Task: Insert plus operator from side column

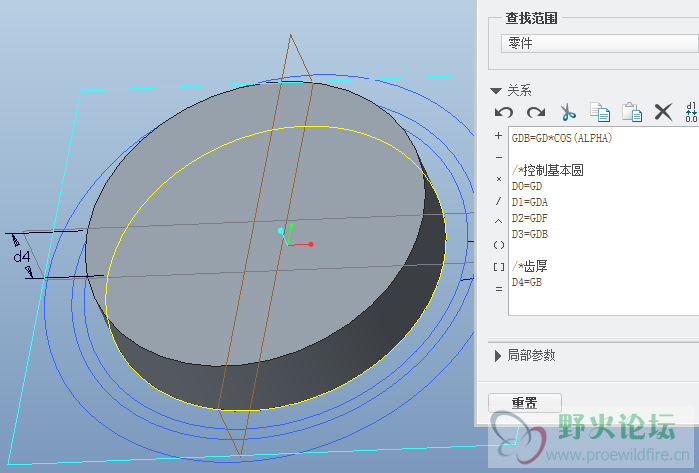Action: (x=499, y=136)
